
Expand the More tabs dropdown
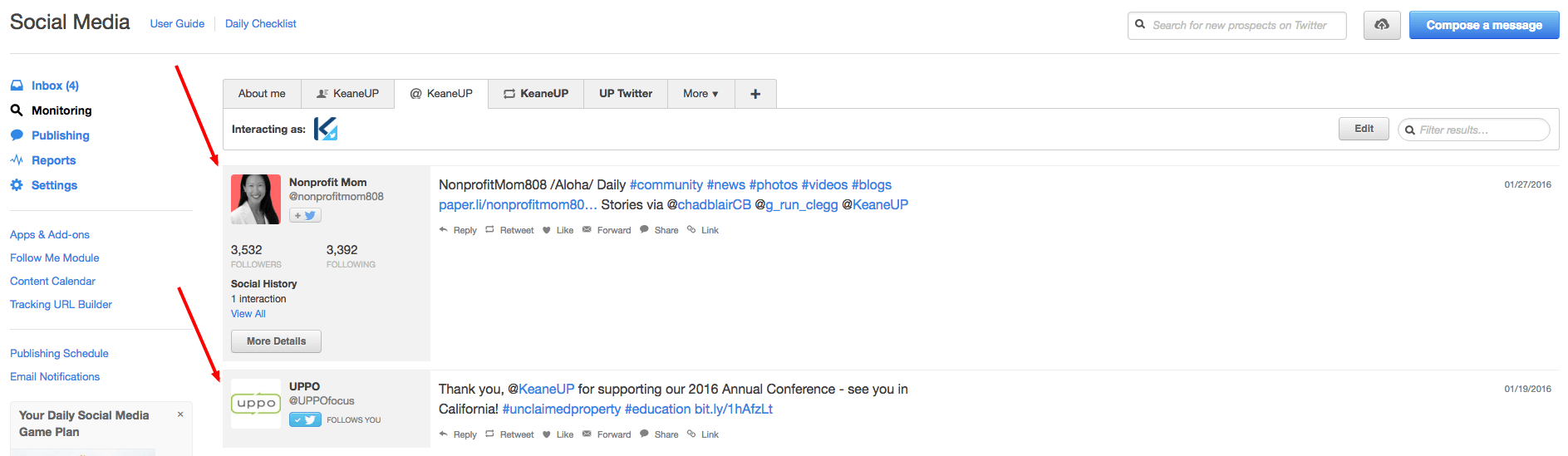tap(700, 94)
